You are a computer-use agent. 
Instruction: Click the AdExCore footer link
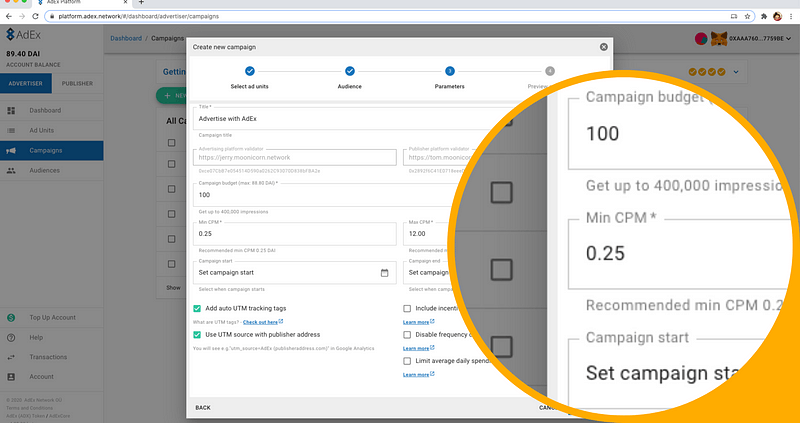(60, 416)
